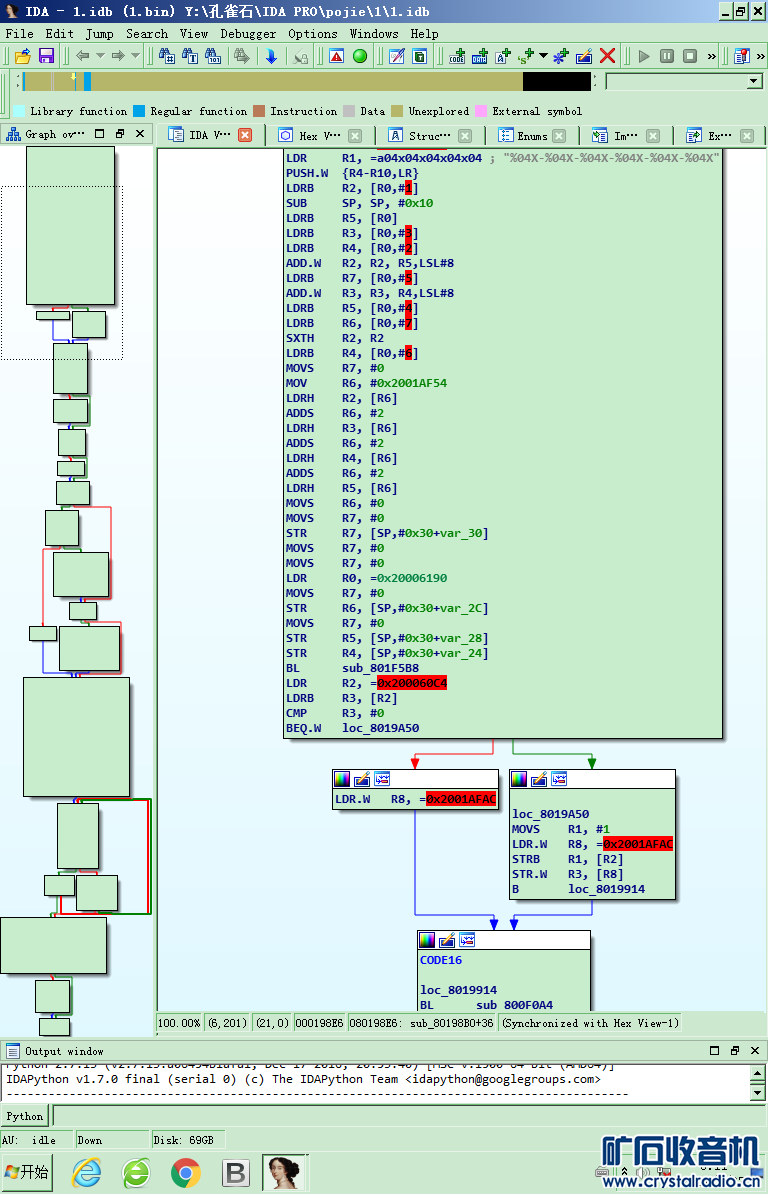Click the red warning triangle icon
This screenshot has width=768, height=1194.
[x=336, y=56]
